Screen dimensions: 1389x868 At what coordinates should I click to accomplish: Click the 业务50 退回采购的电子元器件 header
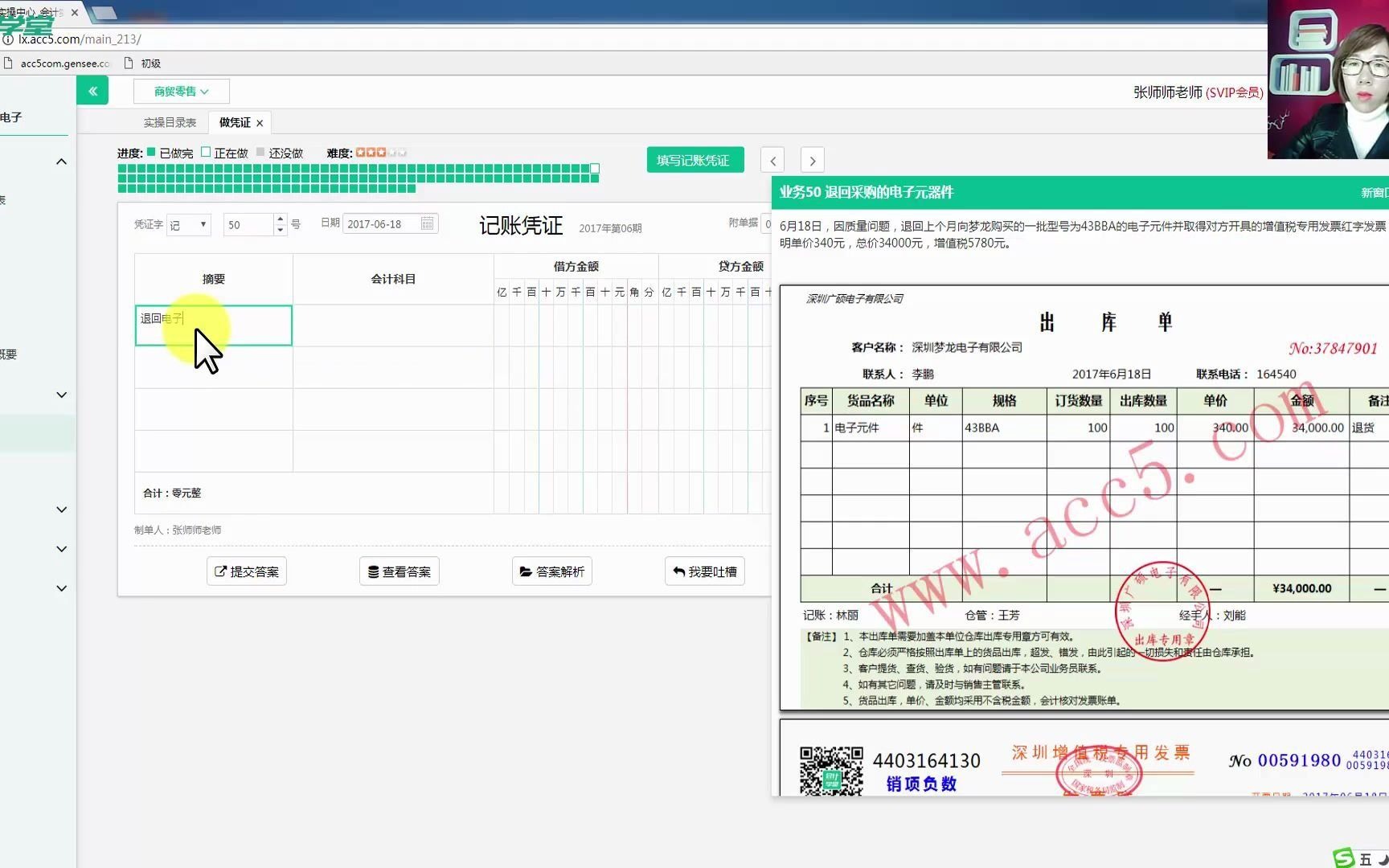pyautogui.click(x=866, y=192)
